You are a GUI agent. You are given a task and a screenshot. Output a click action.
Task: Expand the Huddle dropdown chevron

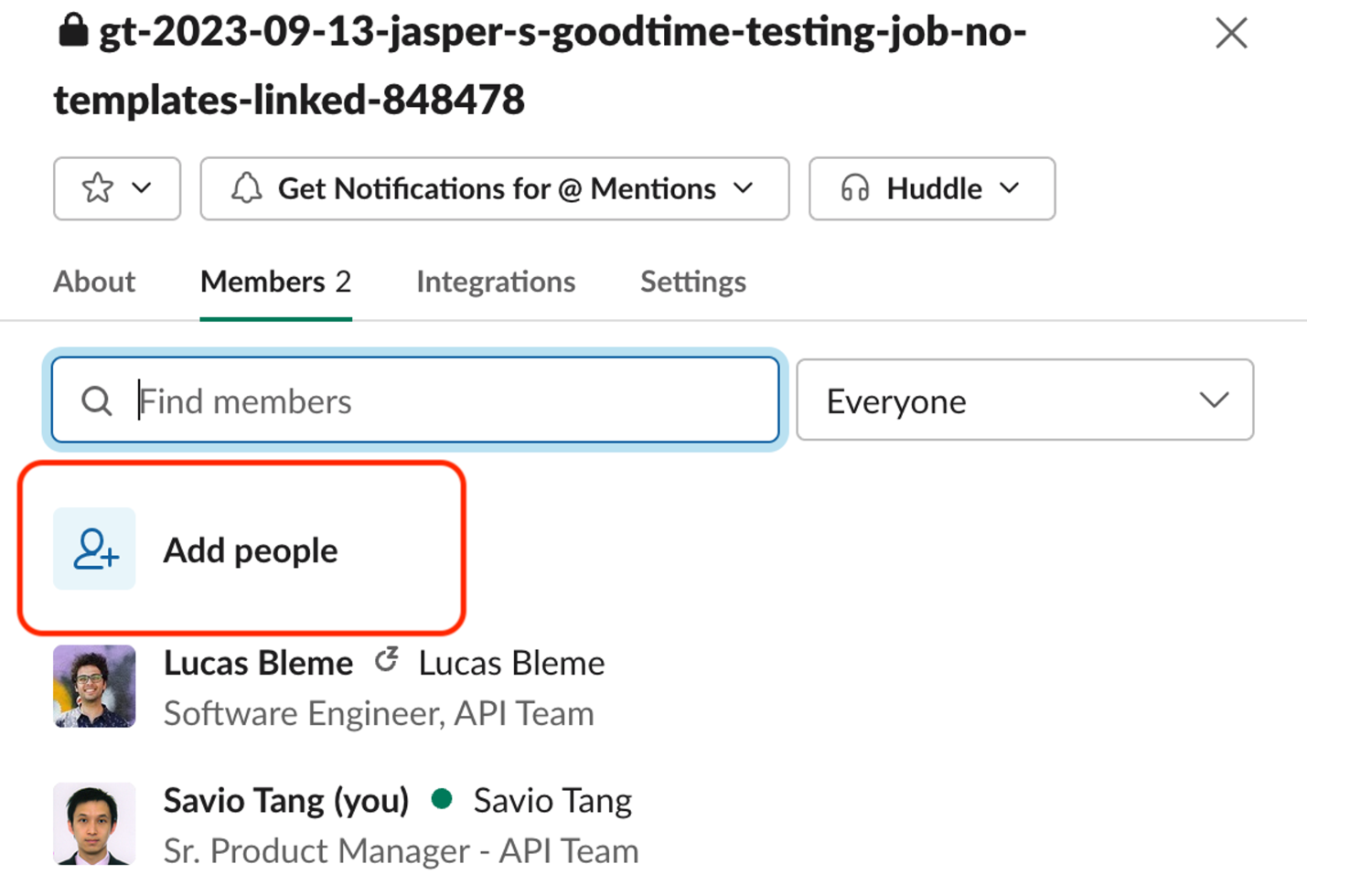pos(1010,188)
